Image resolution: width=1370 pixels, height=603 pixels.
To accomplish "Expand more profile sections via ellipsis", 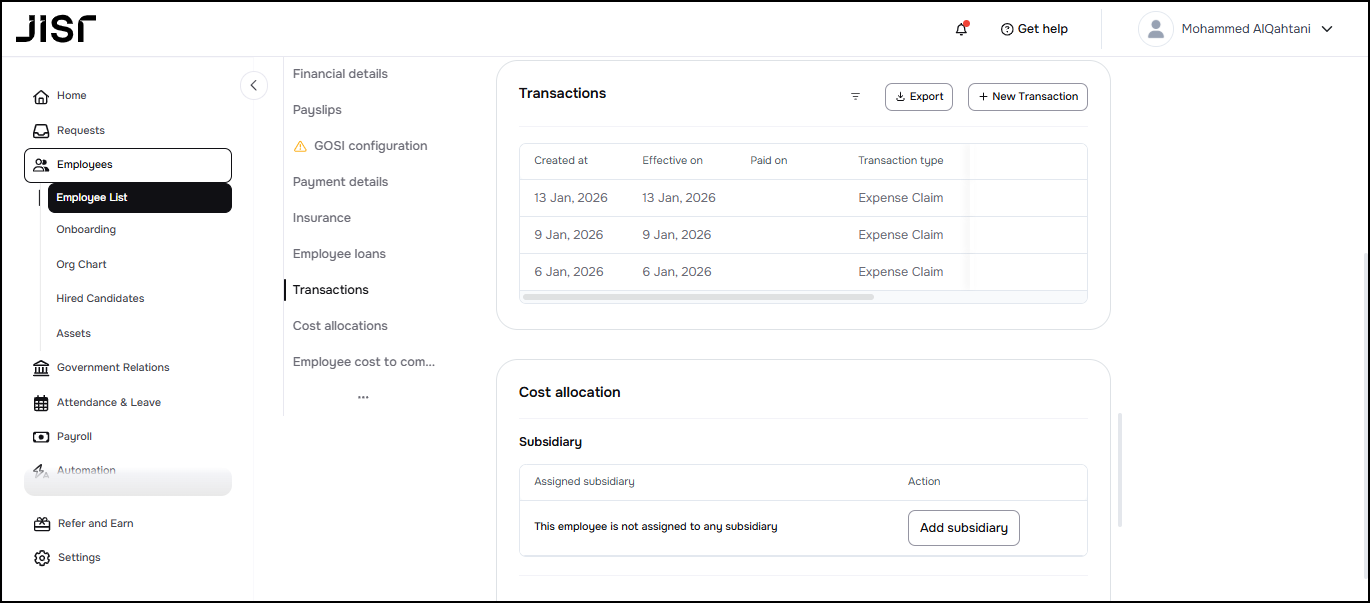I will pos(363,397).
